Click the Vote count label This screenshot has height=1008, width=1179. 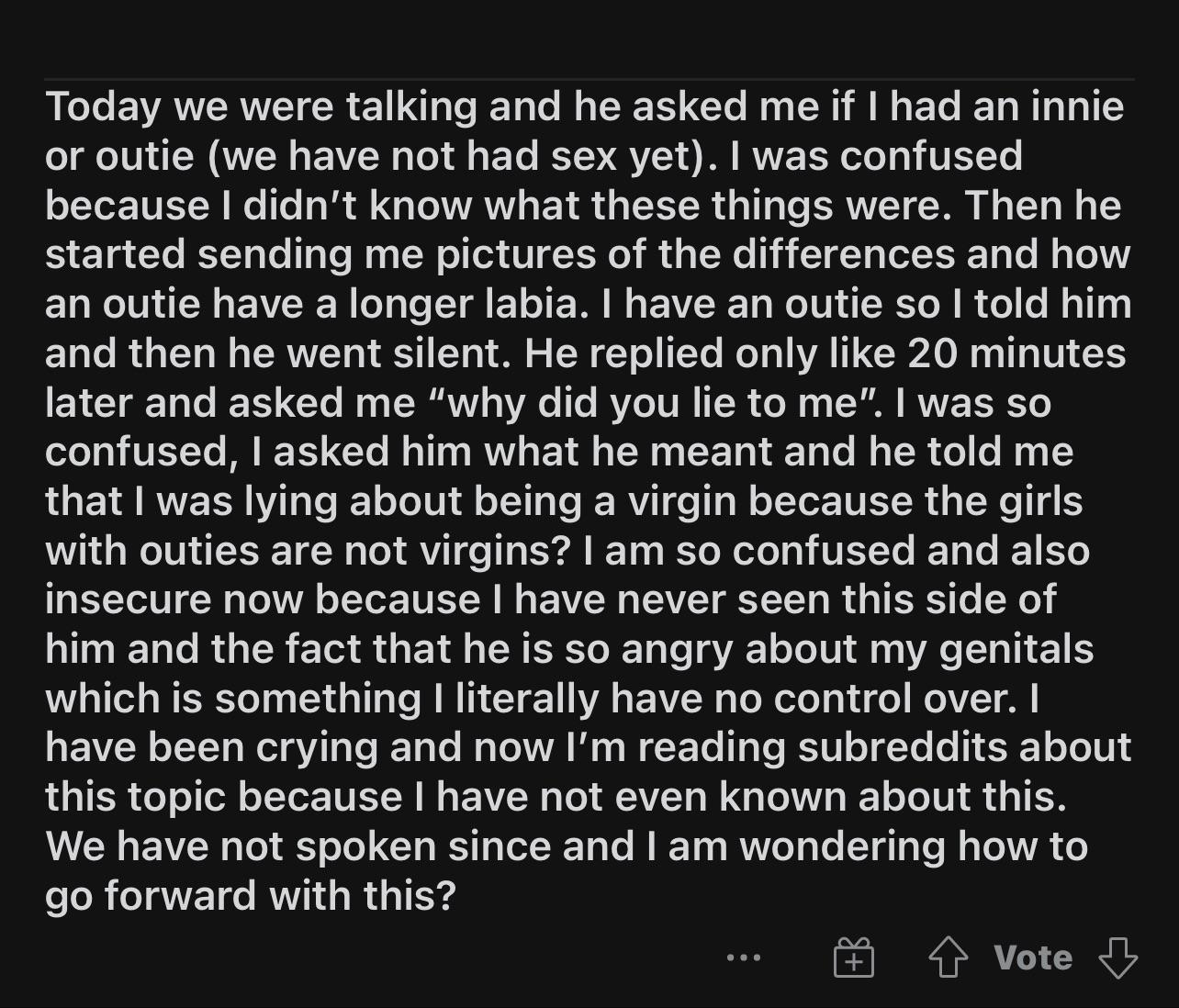click(x=1033, y=958)
